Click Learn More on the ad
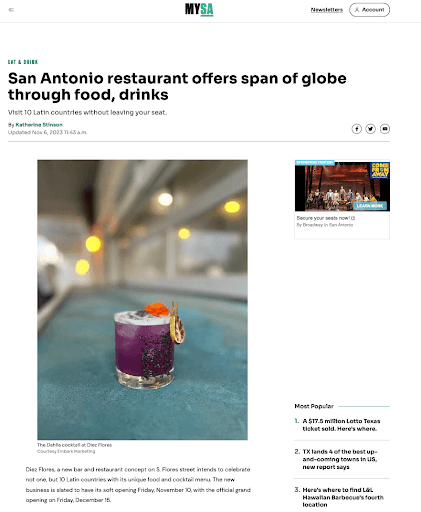This screenshot has height=512, width=421. [370, 206]
